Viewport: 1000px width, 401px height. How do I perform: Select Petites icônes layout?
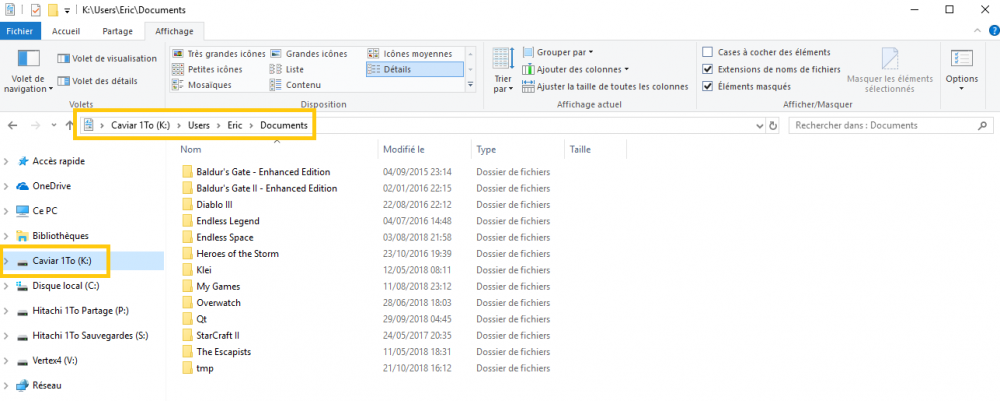click(207, 69)
